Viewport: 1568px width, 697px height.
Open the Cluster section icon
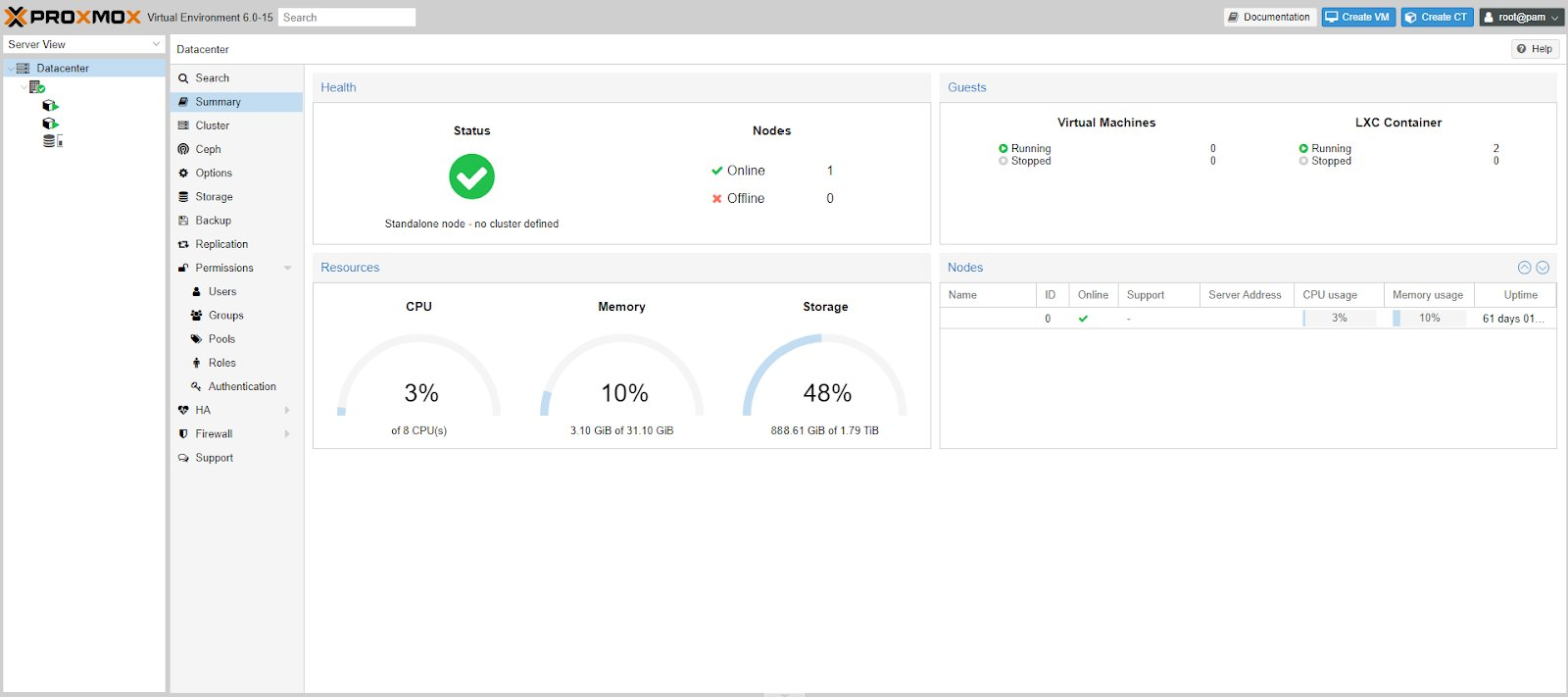(x=183, y=125)
